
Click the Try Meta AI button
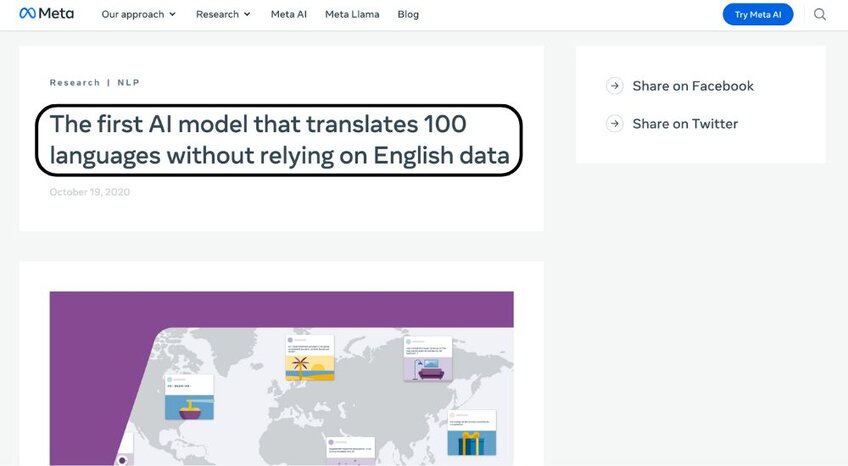(x=758, y=15)
